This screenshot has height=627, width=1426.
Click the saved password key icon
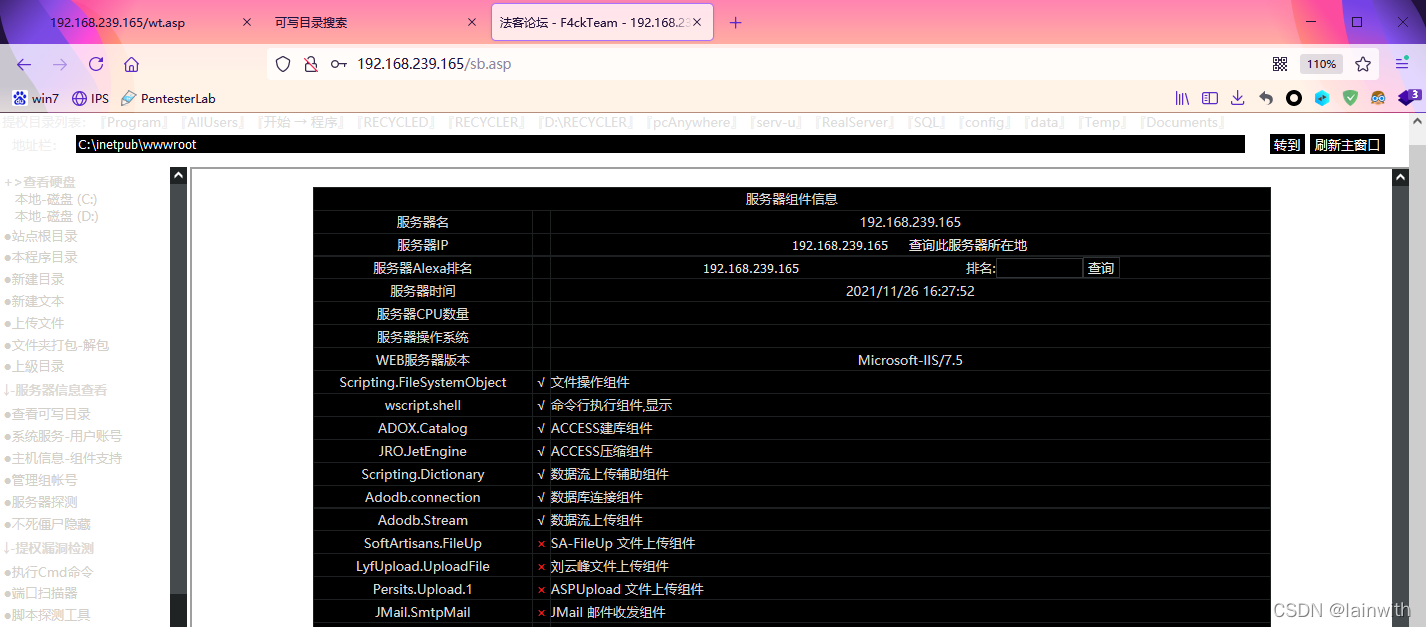tap(339, 64)
